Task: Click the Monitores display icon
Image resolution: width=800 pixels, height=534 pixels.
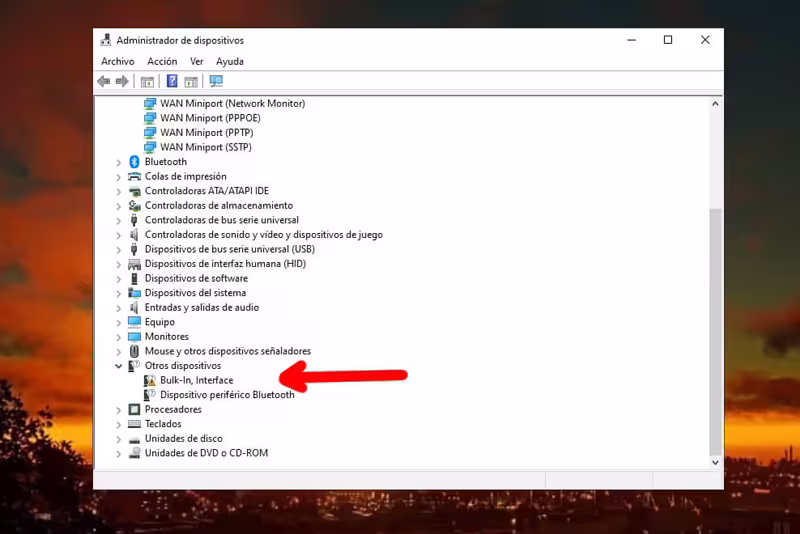Action: (134, 337)
